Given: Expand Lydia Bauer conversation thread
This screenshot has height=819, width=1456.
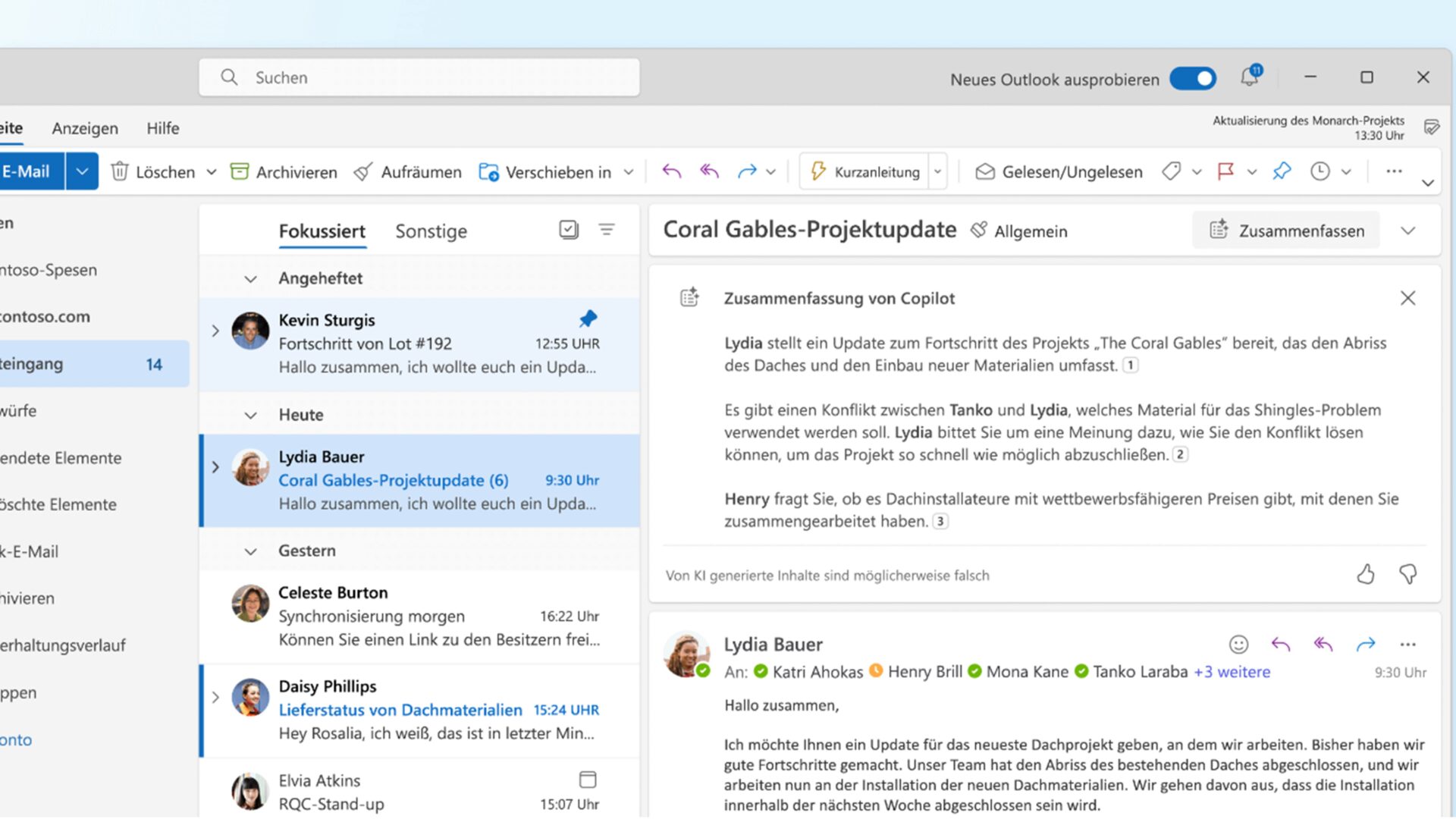Looking at the screenshot, I should (215, 467).
